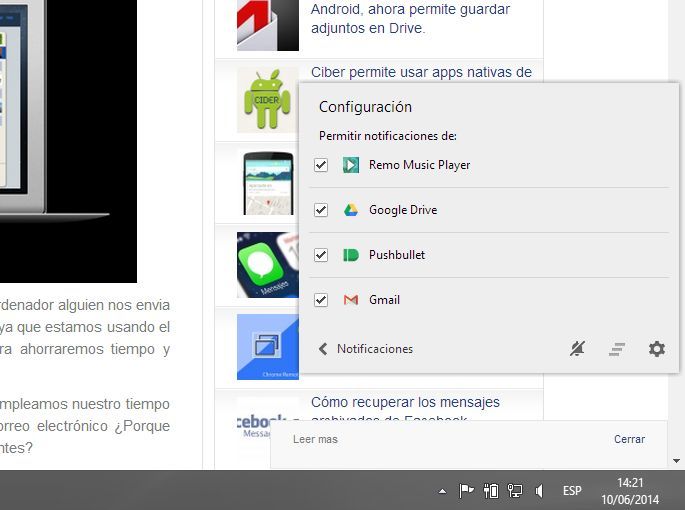Viewport: 685px width, 510px height.
Task: Uncheck Google Drive notifications checkbox
Action: (x=321, y=210)
